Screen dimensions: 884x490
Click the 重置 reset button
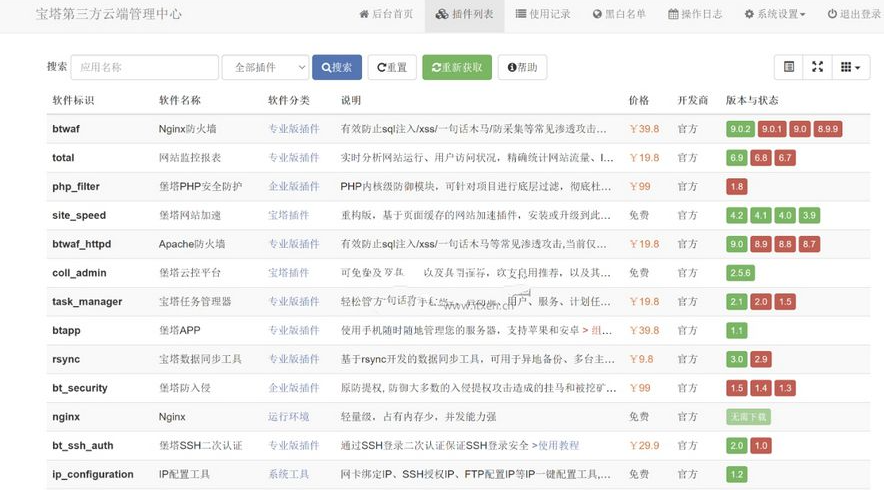tap(392, 67)
